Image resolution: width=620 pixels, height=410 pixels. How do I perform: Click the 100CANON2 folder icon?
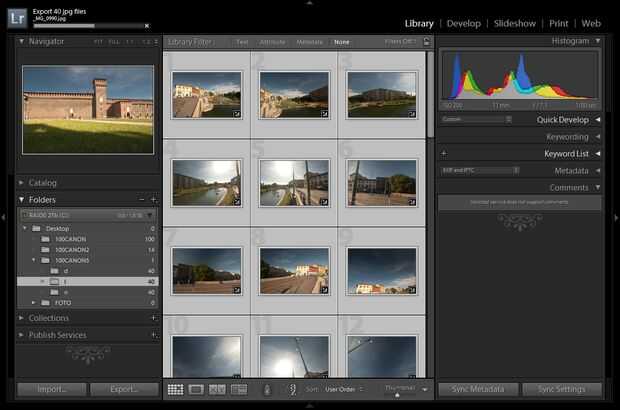(45, 250)
